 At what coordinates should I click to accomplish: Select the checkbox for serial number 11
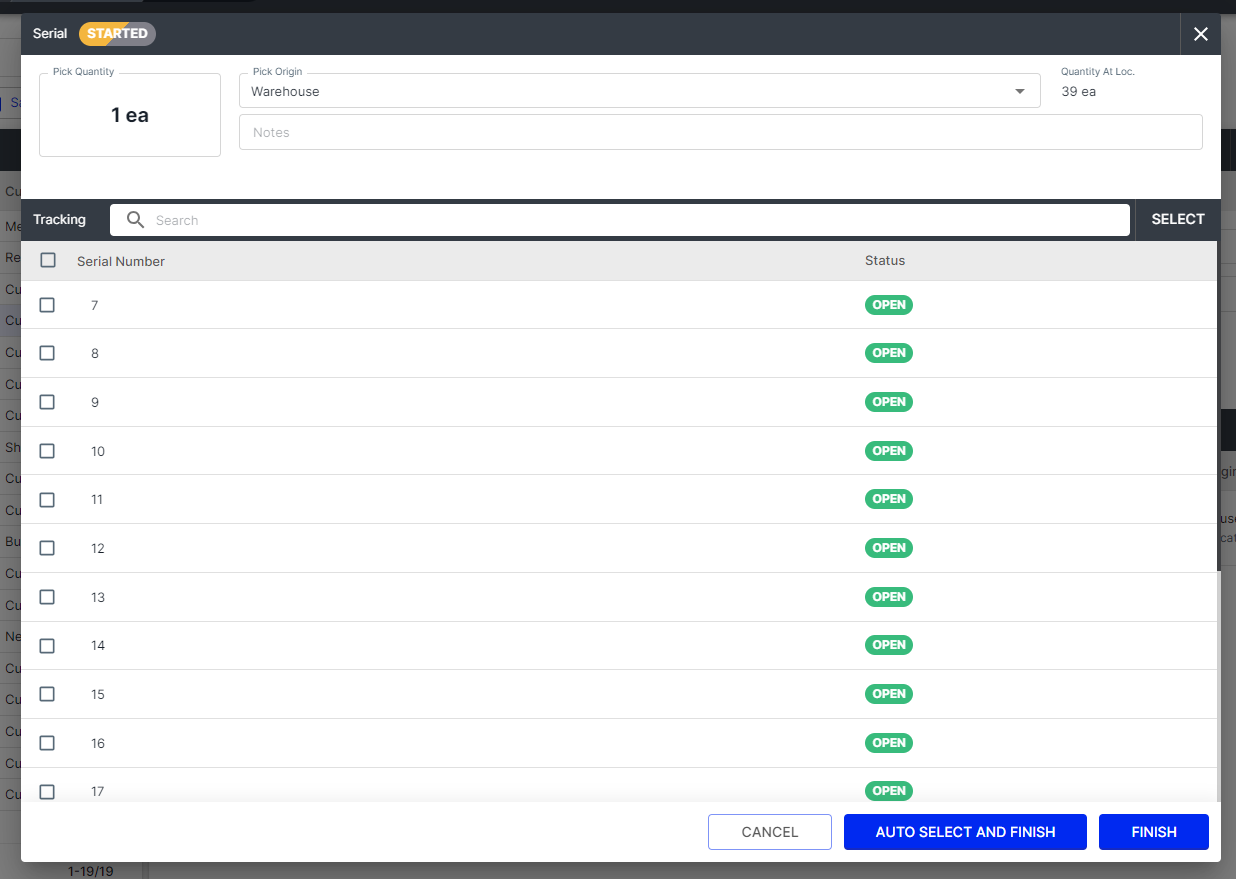(47, 499)
